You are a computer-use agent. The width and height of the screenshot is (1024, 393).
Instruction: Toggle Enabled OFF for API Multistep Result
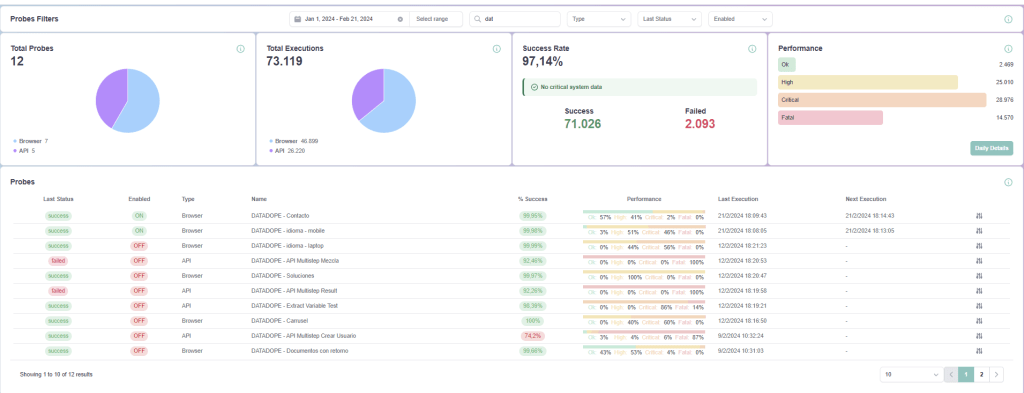138,291
